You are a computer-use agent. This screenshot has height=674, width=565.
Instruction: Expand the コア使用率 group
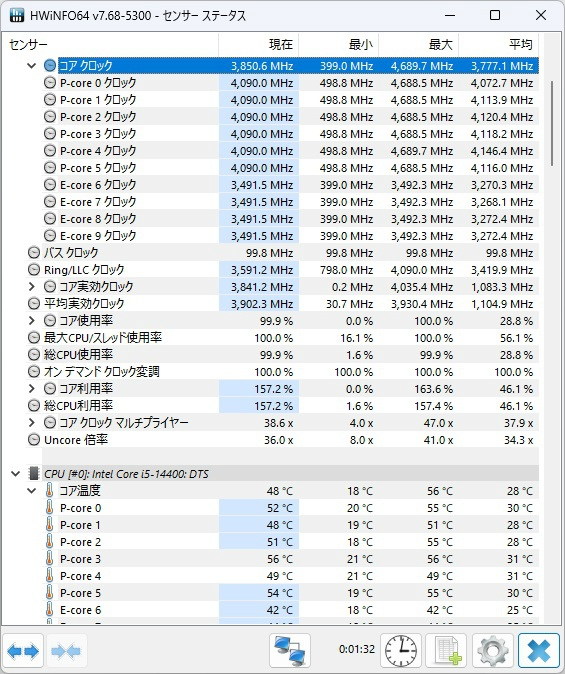click(31, 320)
